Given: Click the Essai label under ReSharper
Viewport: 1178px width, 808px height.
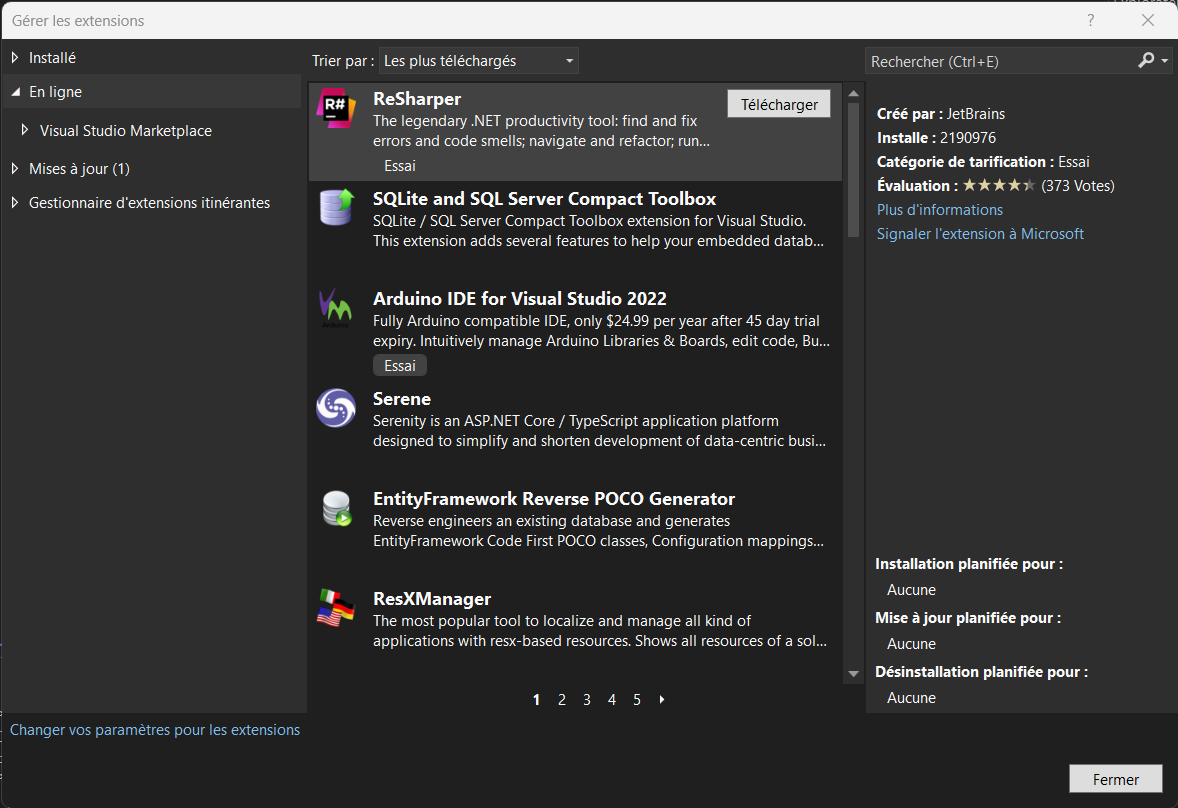Looking at the screenshot, I should click(400, 166).
